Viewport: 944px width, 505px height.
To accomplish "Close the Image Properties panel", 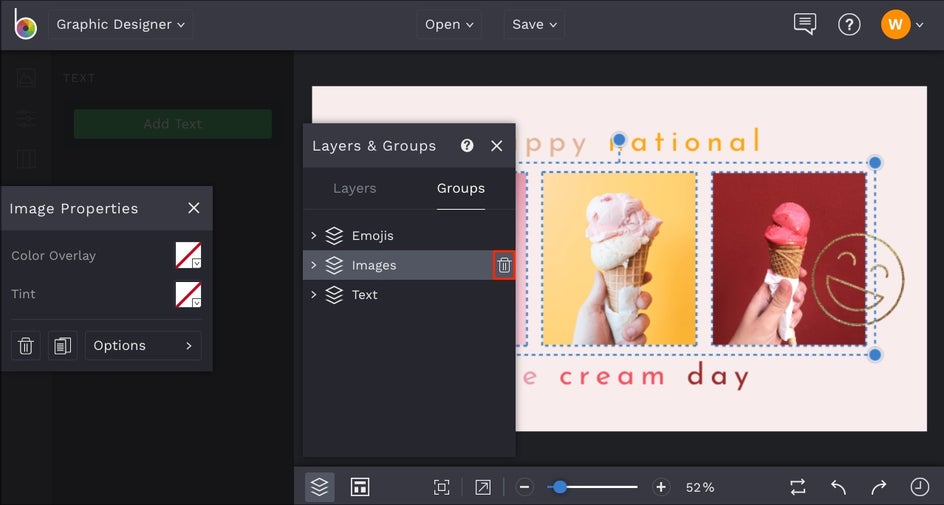I will point(193,208).
